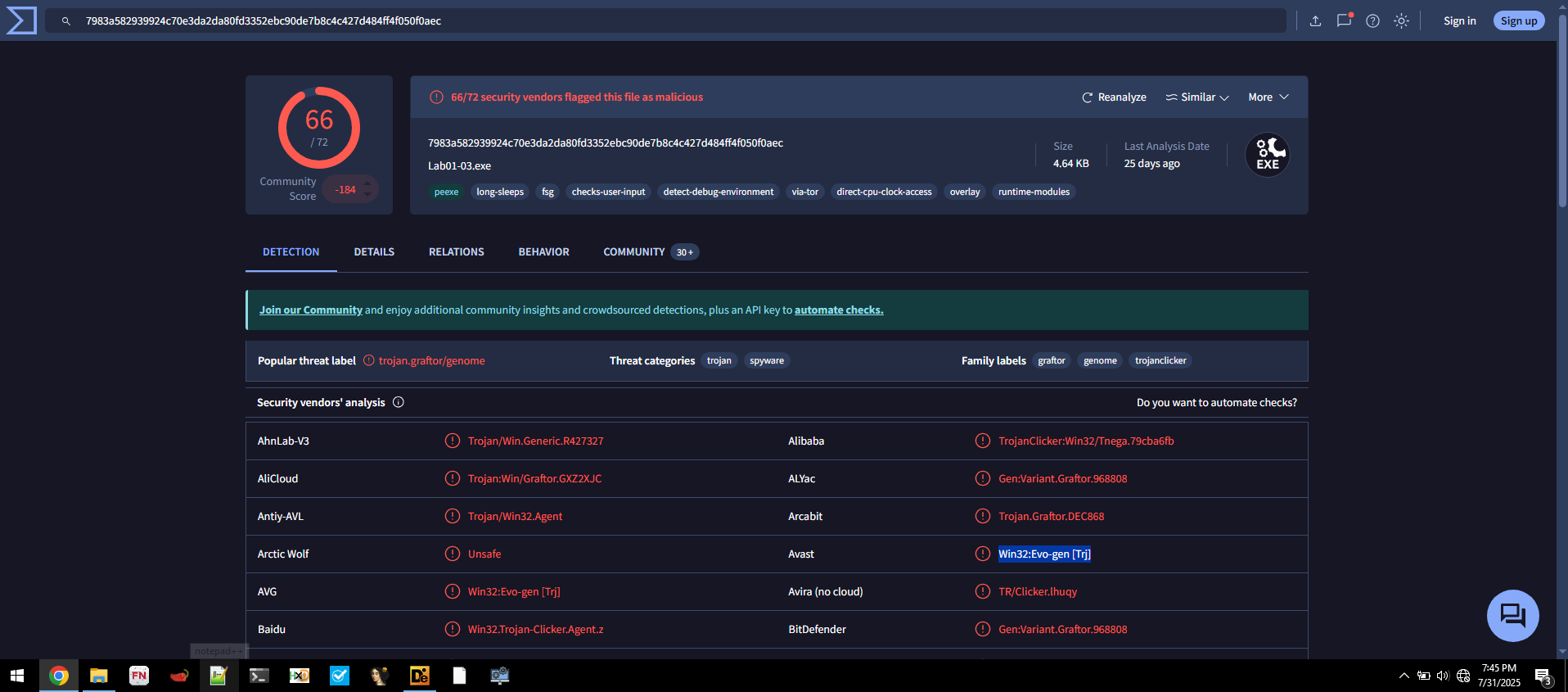The image size is (1568, 692).
Task: Click the graftor family label chip
Action: coord(1052,361)
